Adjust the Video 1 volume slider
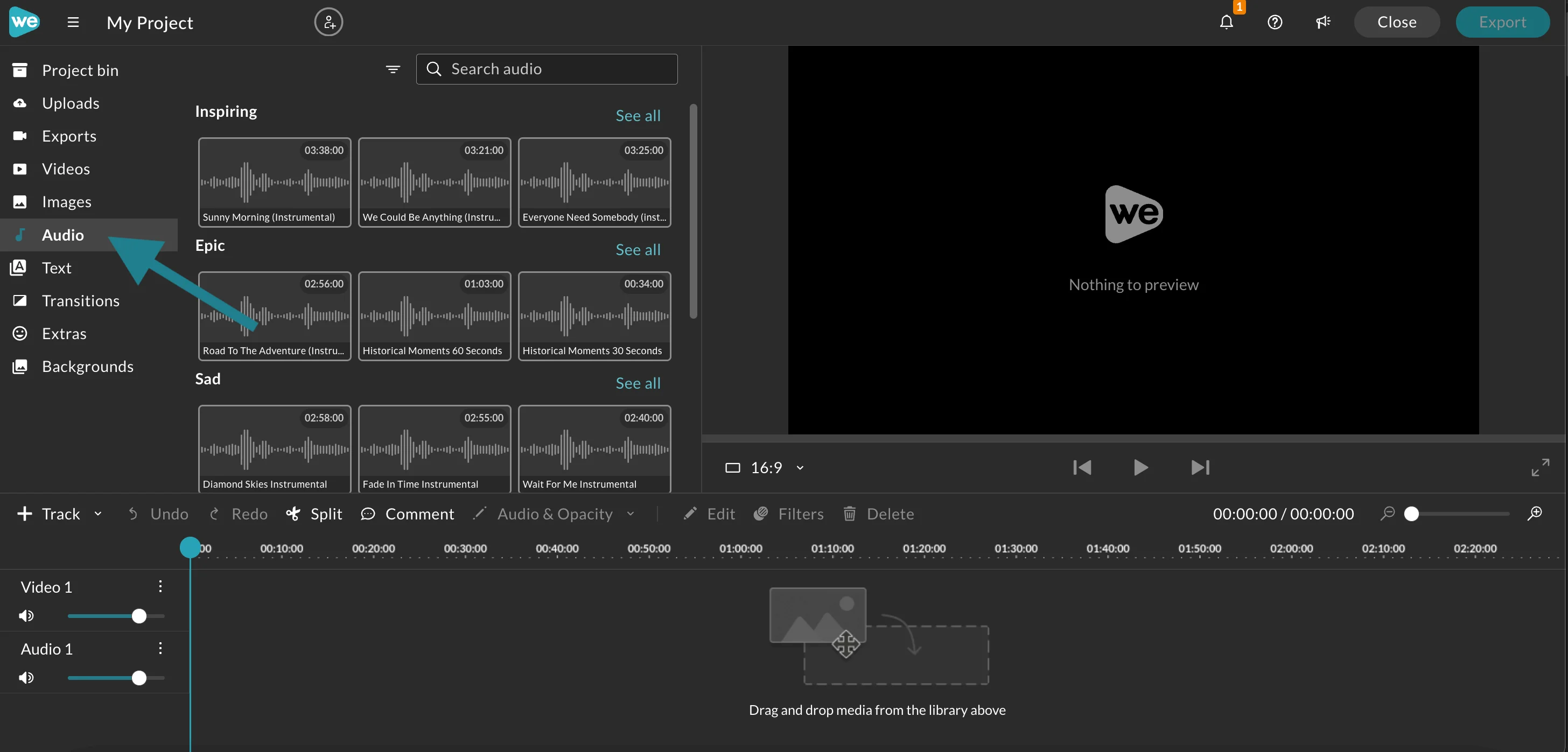1568x752 pixels. click(x=138, y=616)
